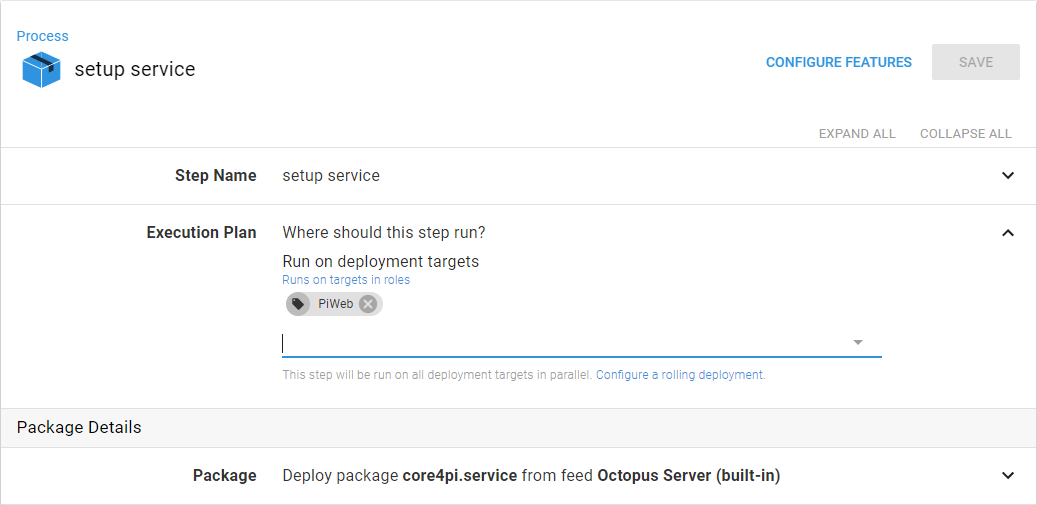Image resolution: width=1037 pixels, height=505 pixels.
Task: Click the blue package step icon
Action: click(x=41, y=70)
